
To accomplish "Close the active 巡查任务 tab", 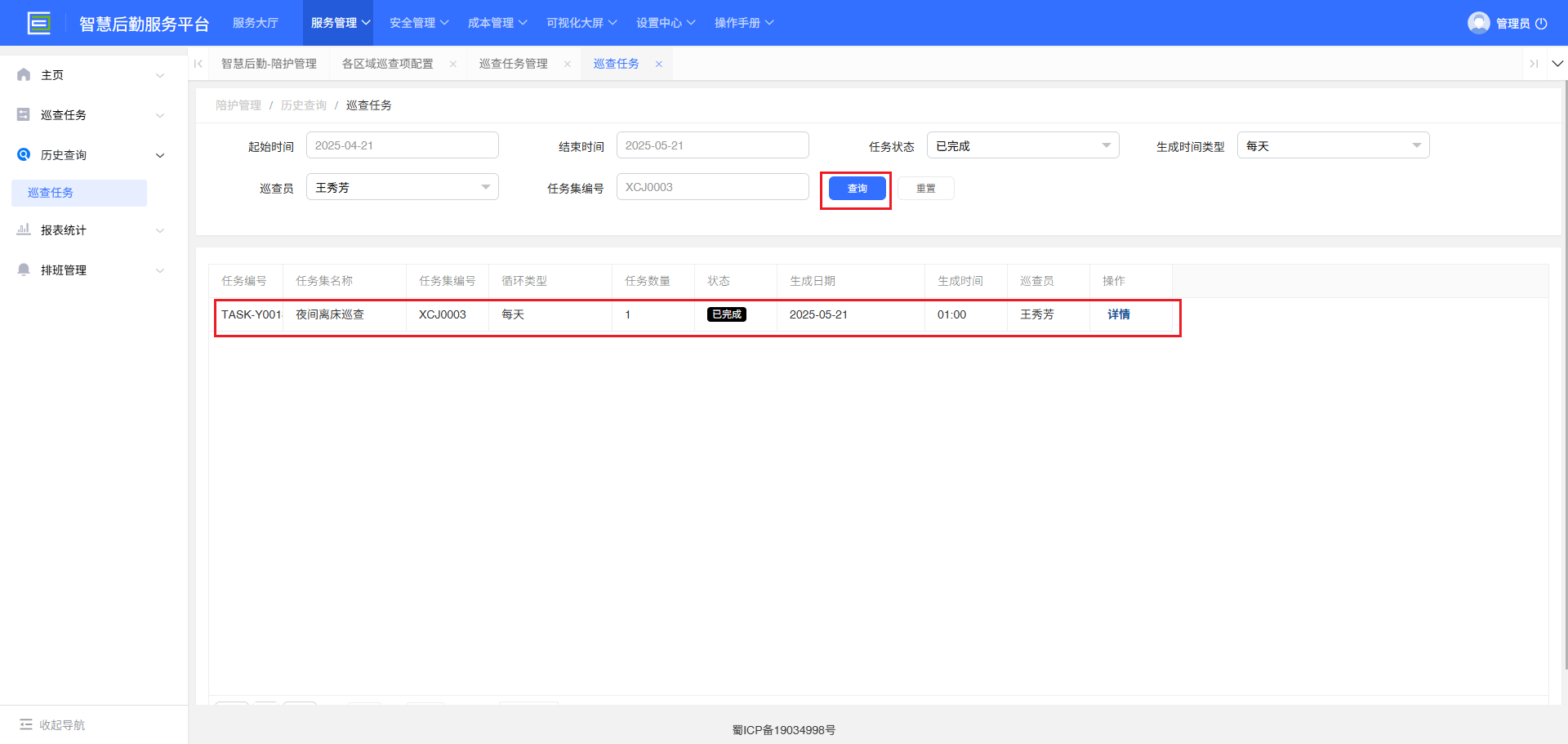I will [659, 64].
